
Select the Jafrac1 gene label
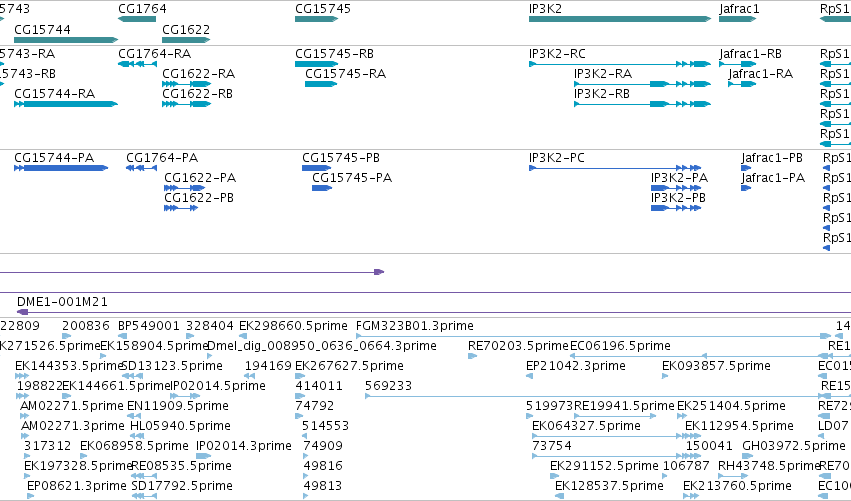tap(739, 9)
